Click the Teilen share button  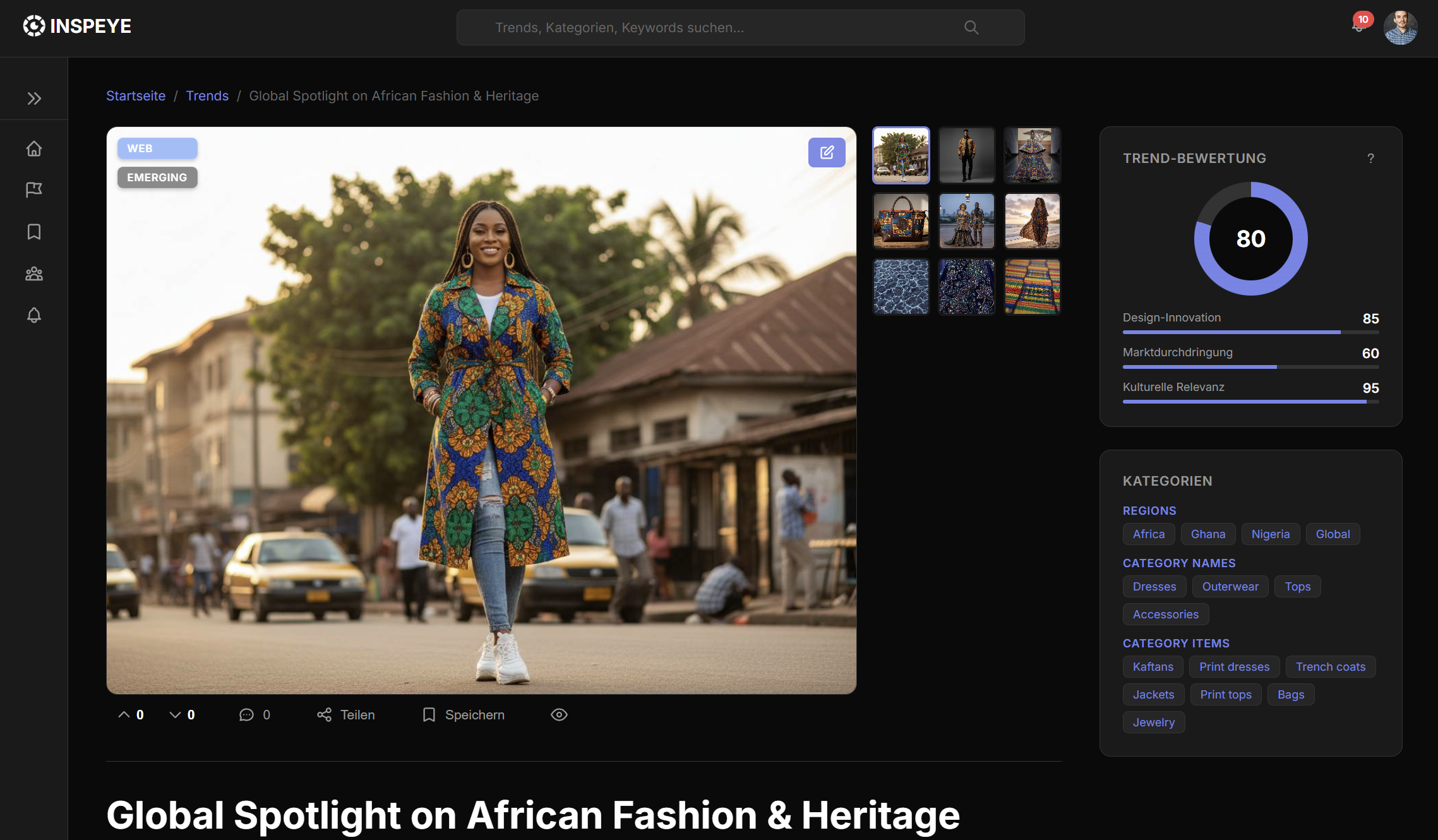pyautogui.click(x=346, y=714)
